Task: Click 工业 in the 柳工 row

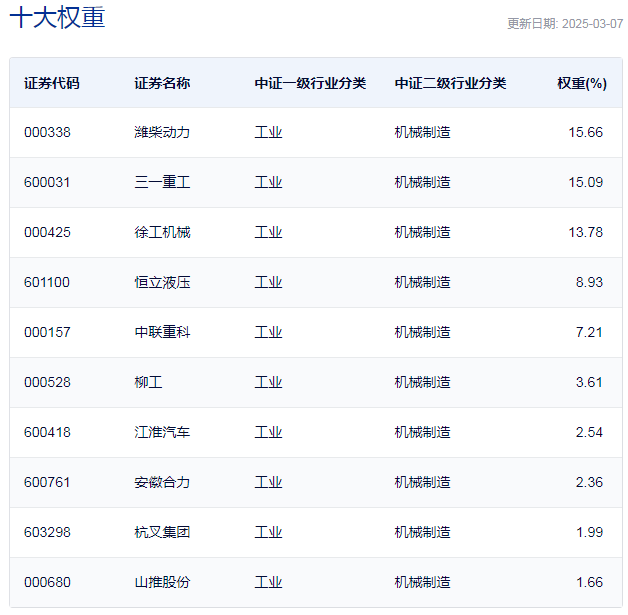Action: pyautogui.click(x=268, y=382)
